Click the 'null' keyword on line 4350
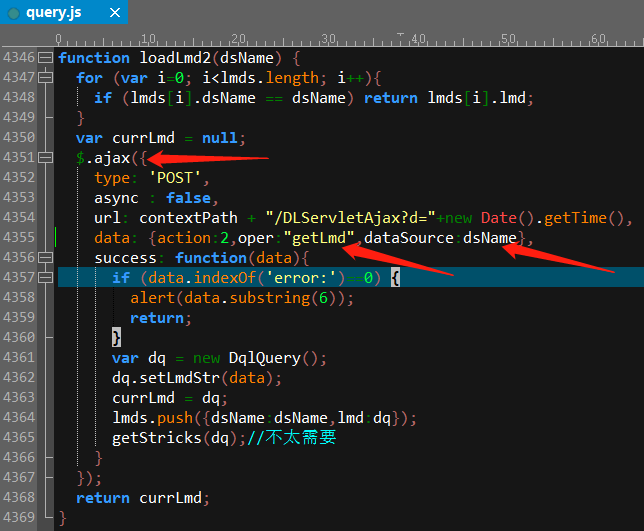644x531 pixels. click(220, 138)
